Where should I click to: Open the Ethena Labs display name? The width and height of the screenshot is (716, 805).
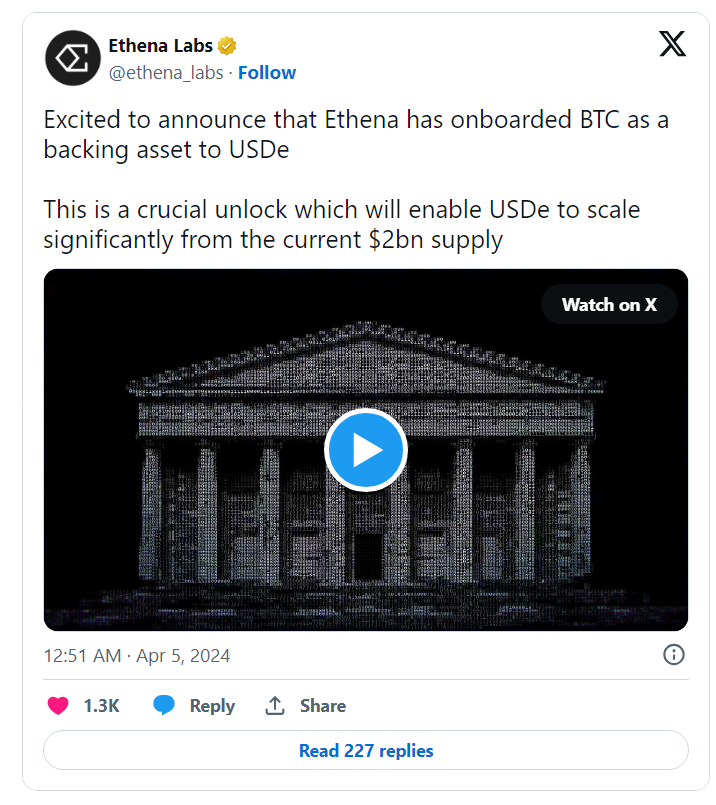tap(160, 46)
